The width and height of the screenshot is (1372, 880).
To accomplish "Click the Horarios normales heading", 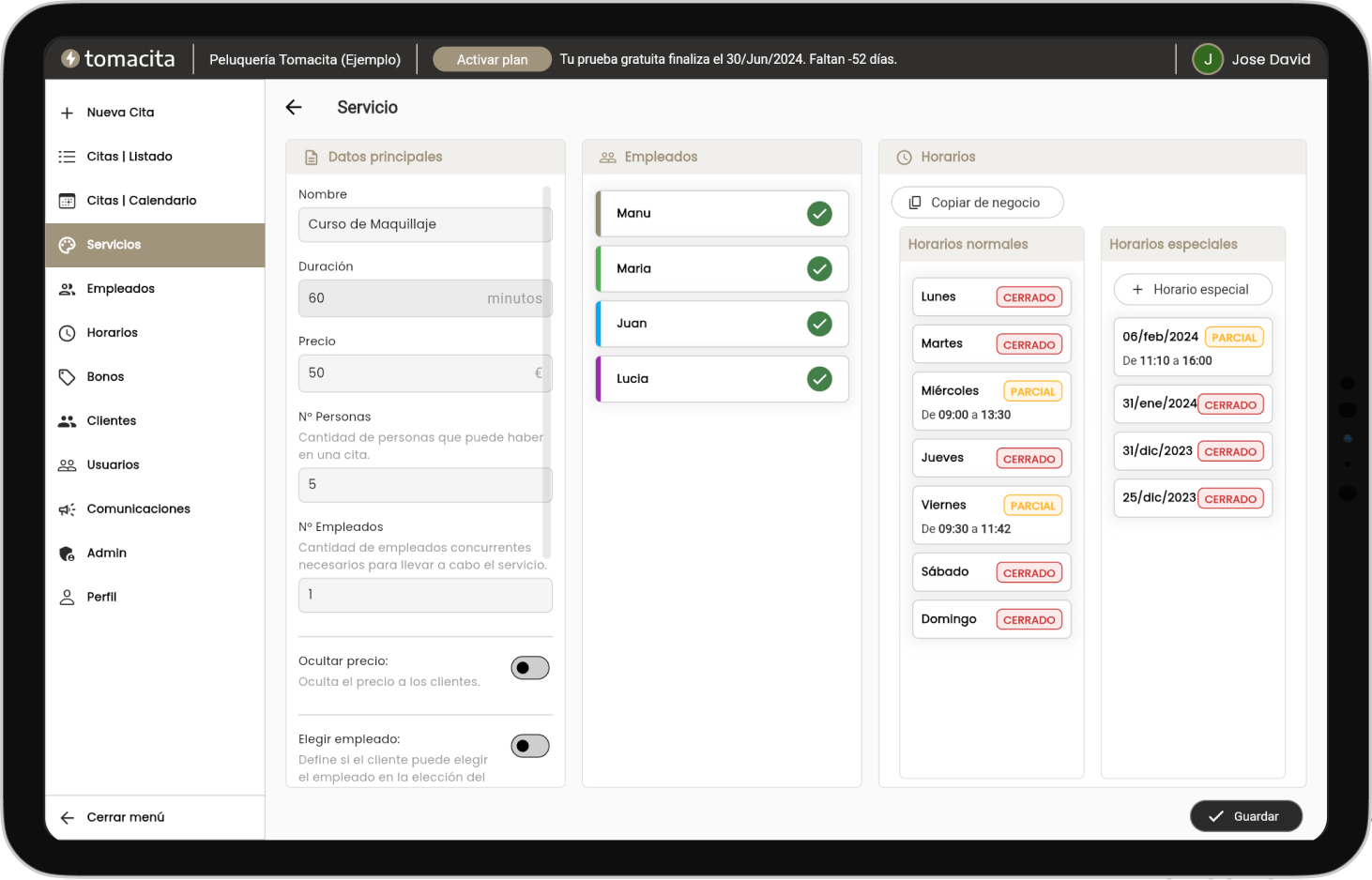I will coord(968,245).
